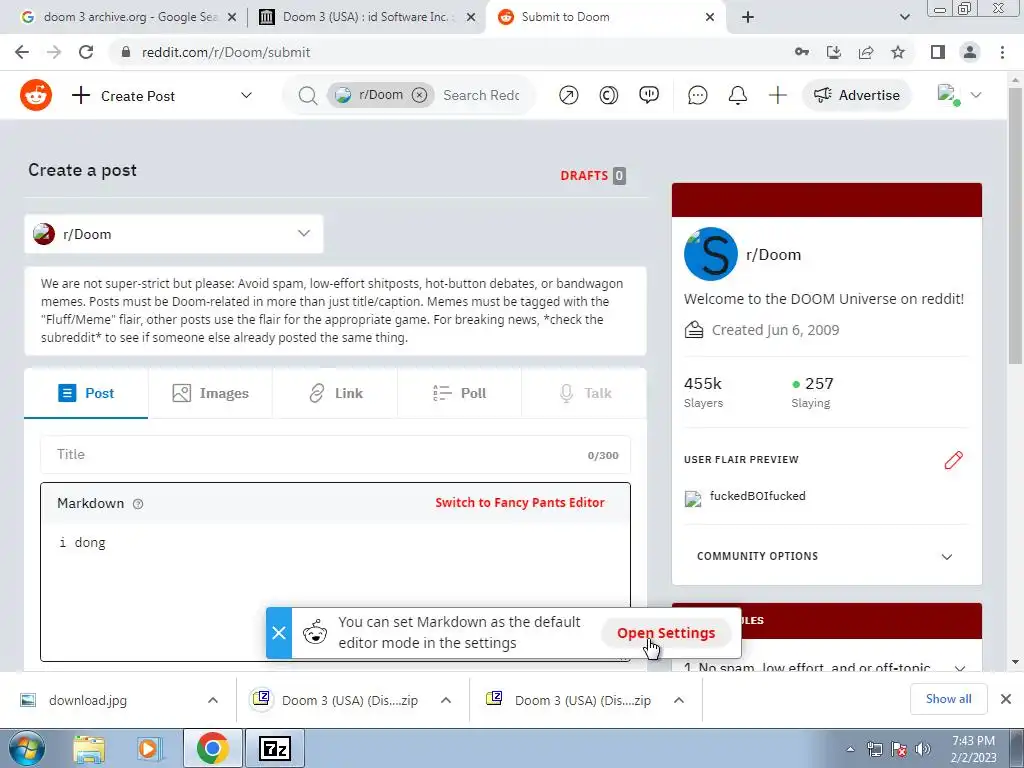Click the search magnifier icon

[308, 95]
